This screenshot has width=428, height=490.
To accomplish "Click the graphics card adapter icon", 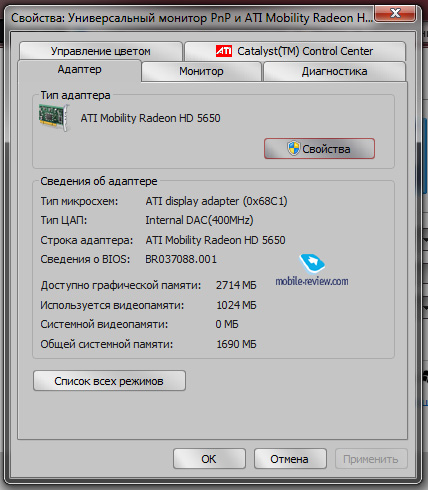I will 54,117.
